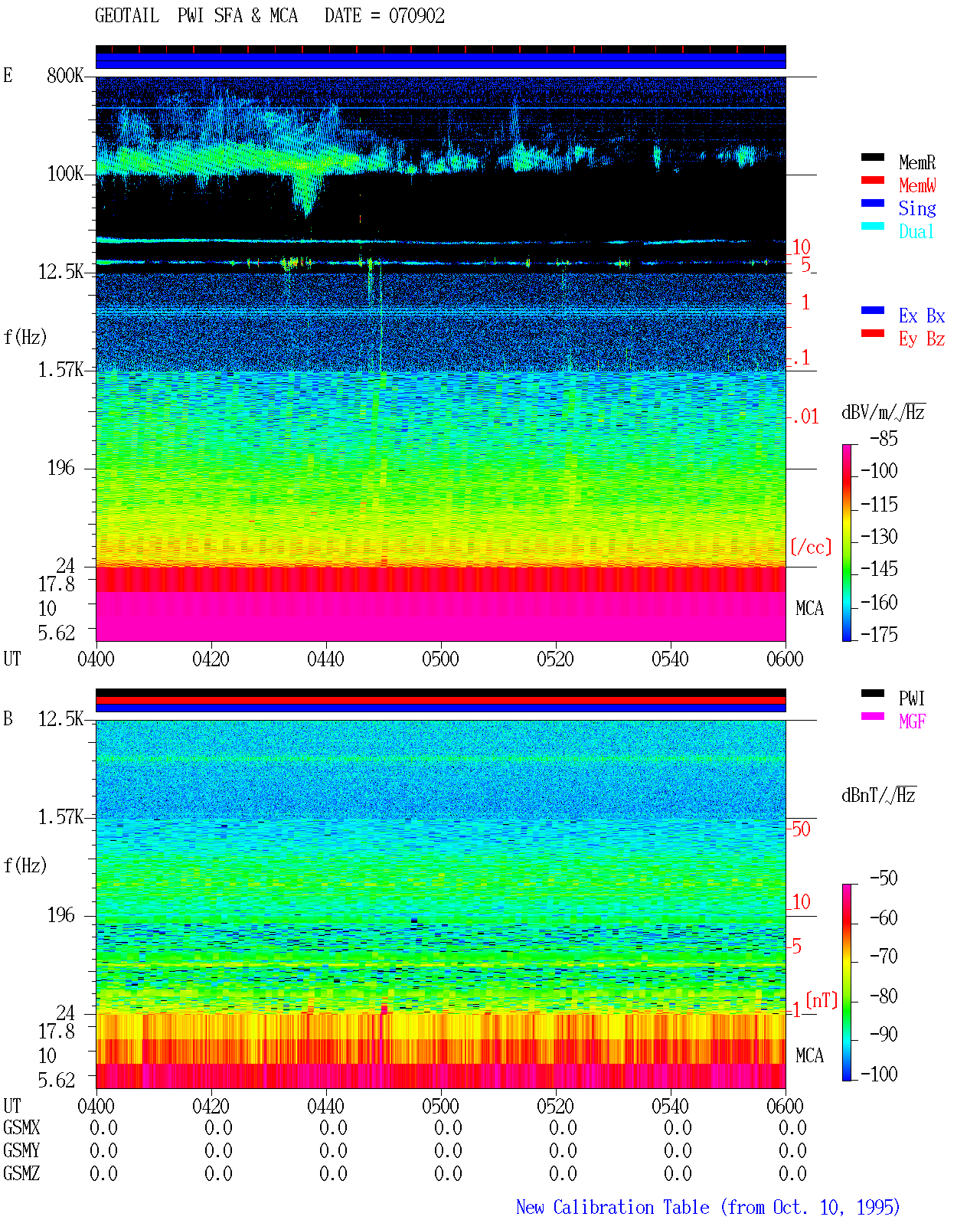
Task: Click the red .01 density tick label
Action: pyautogui.click(x=805, y=417)
